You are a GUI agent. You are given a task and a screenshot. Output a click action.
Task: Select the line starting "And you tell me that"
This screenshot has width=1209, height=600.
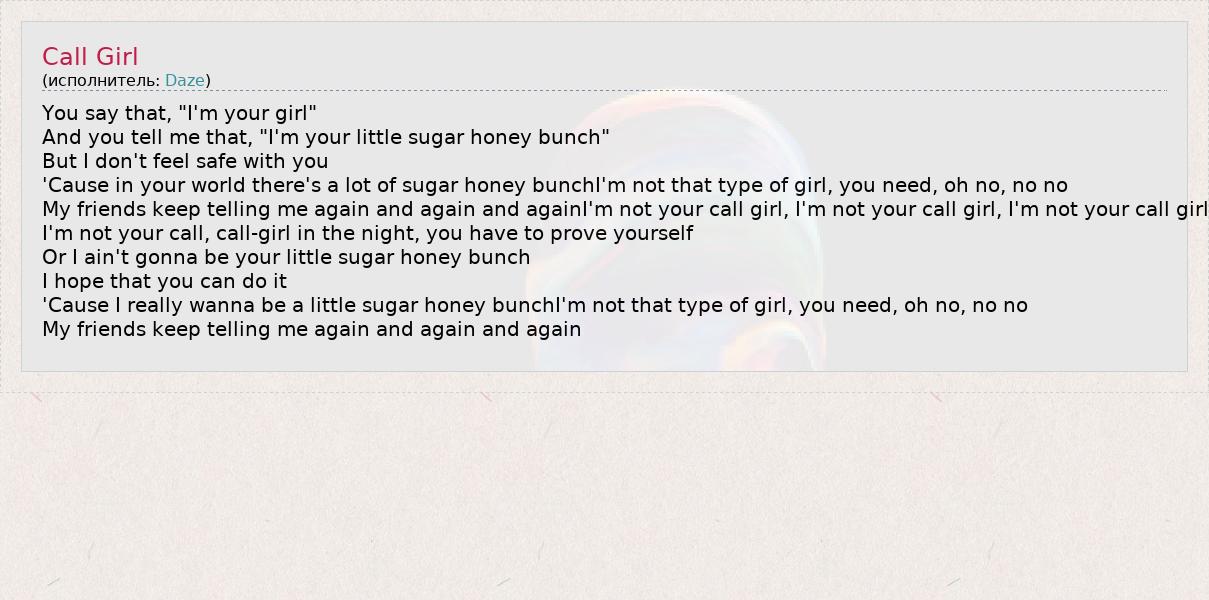(x=325, y=137)
